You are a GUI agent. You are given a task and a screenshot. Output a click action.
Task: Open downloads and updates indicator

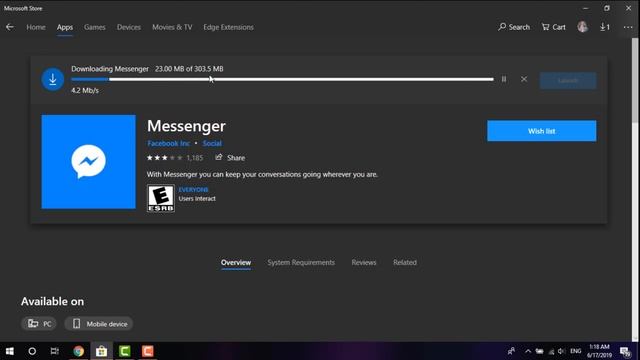point(604,27)
